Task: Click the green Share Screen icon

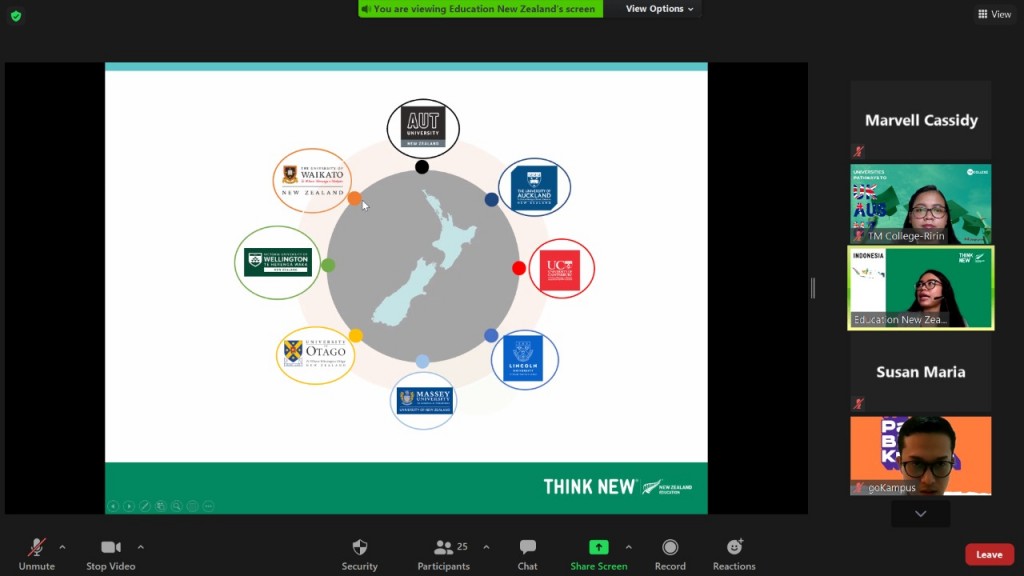Action: click(x=598, y=548)
